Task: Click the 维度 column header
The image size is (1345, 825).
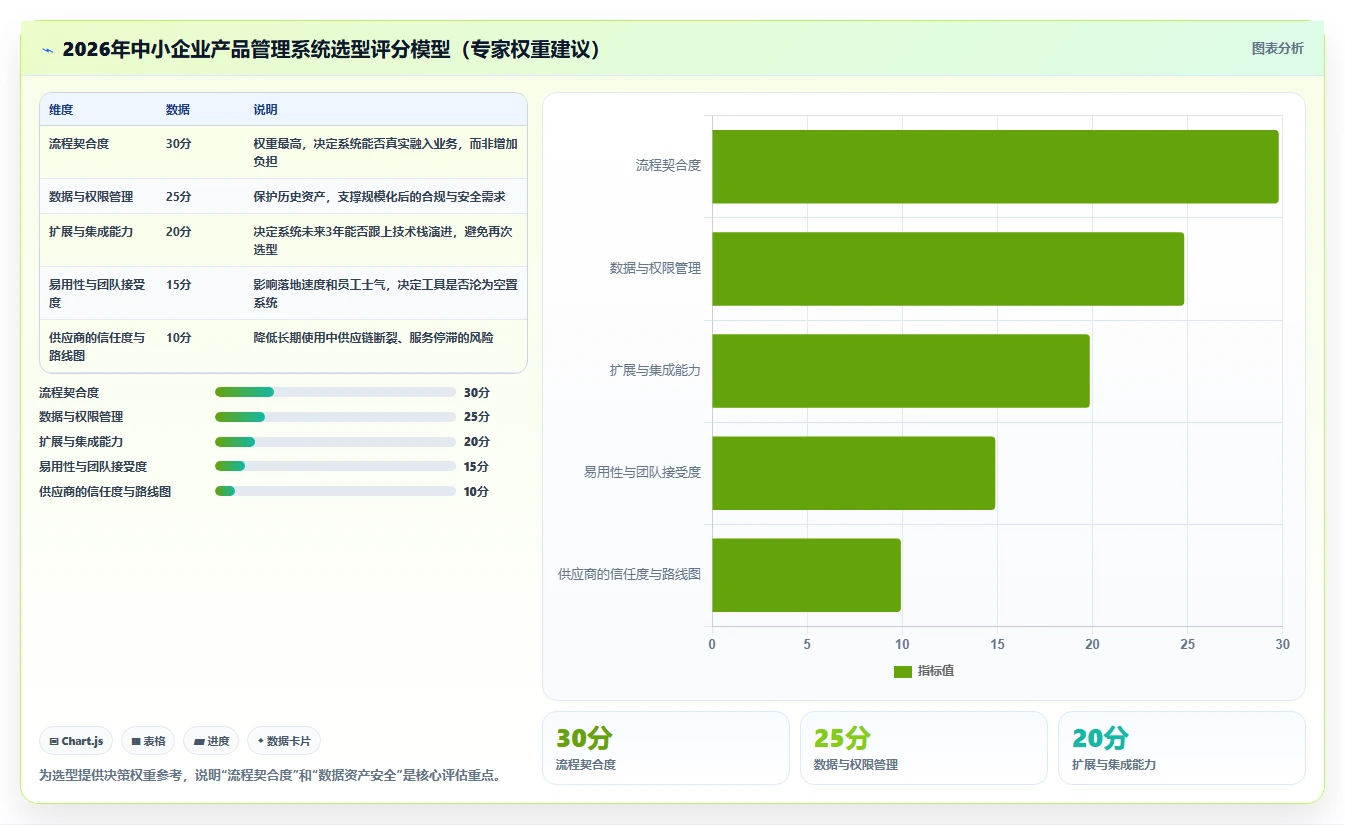Action: [61, 110]
